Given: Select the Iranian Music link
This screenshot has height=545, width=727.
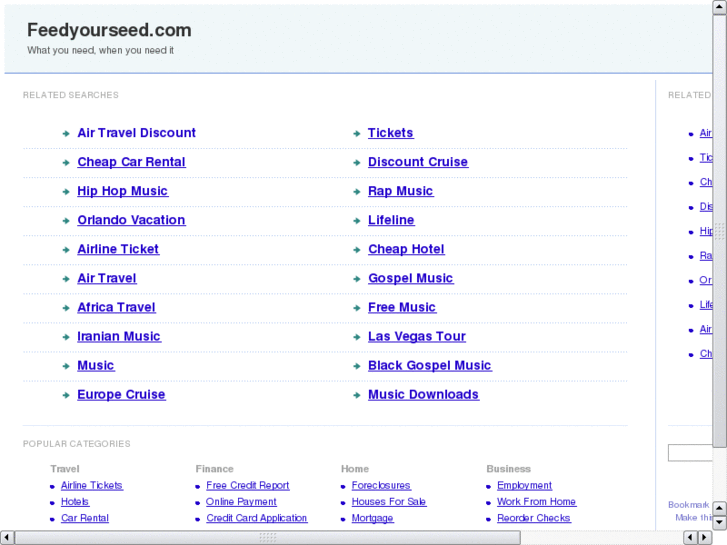Looking at the screenshot, I should coord(119,336).
